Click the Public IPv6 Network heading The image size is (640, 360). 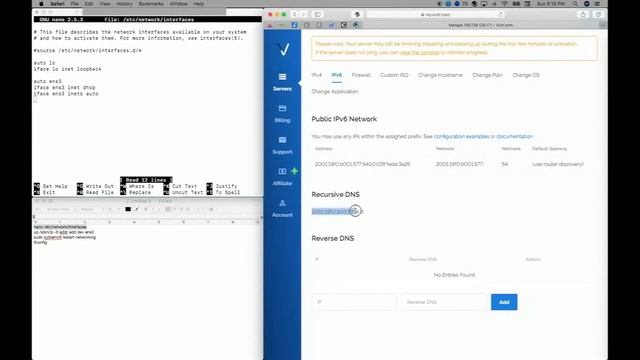[x=344, y=119]
